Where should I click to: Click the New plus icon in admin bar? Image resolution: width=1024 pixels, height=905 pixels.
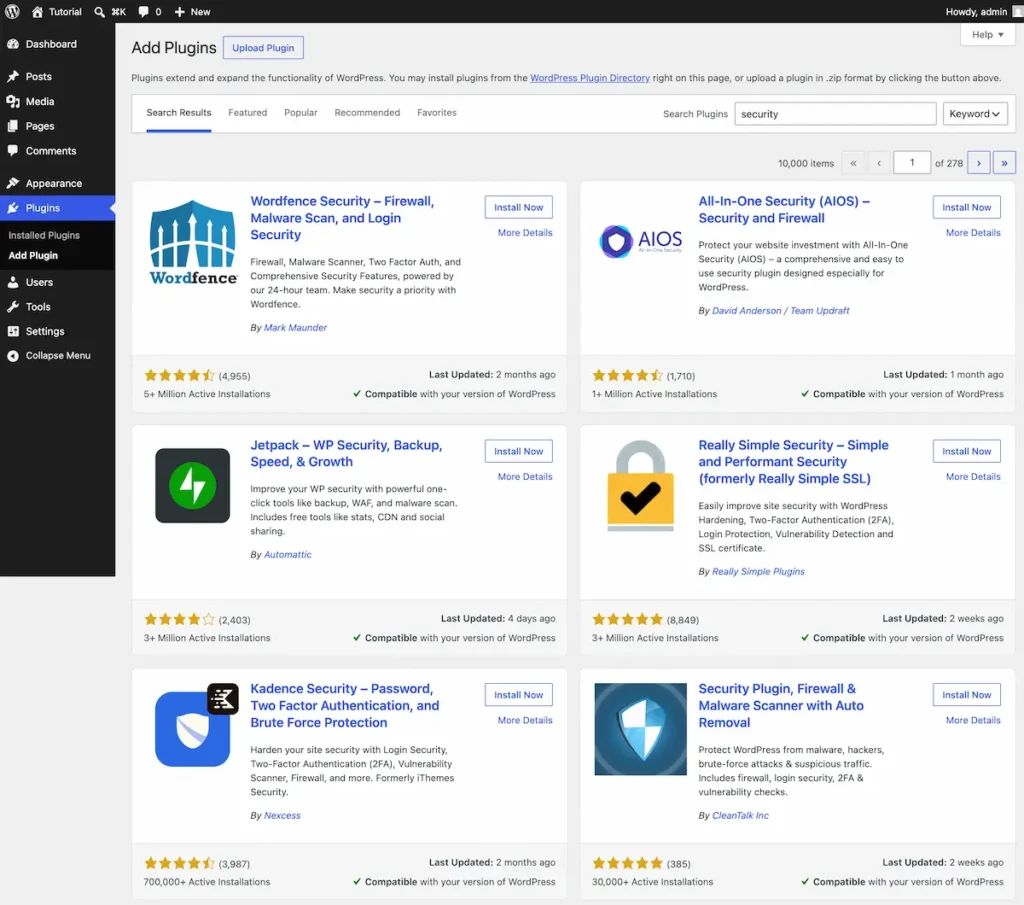[x=180, y=12]
